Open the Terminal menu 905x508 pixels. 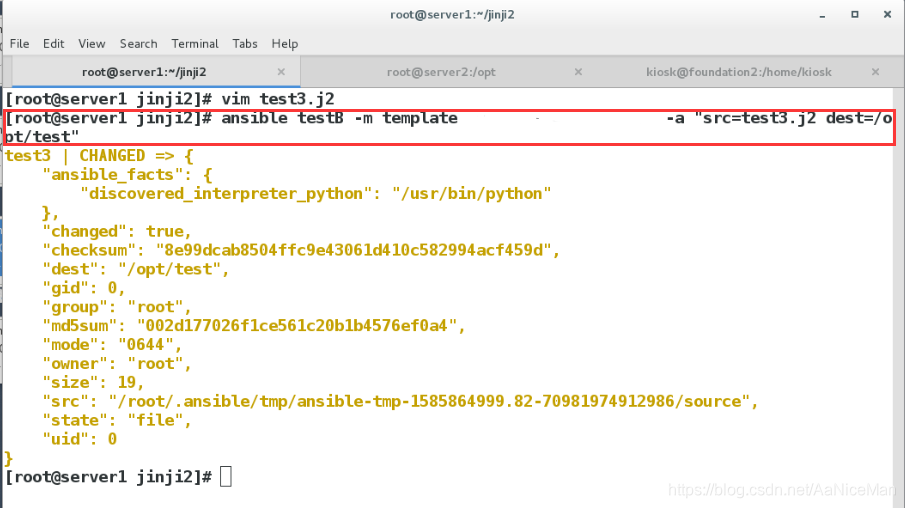[195, 44]
